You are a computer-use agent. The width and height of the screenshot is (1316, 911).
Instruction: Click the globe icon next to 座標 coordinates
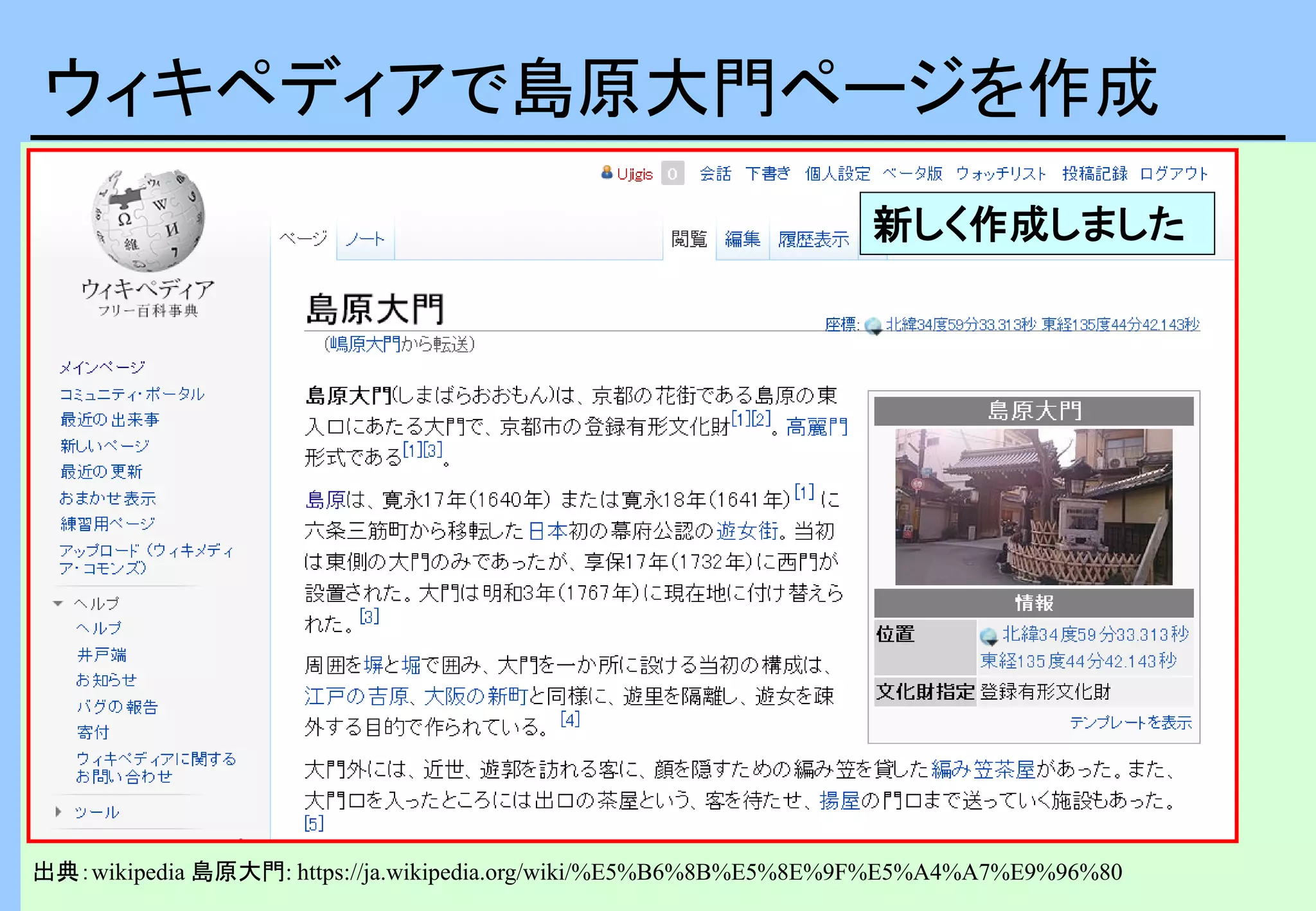873,326
